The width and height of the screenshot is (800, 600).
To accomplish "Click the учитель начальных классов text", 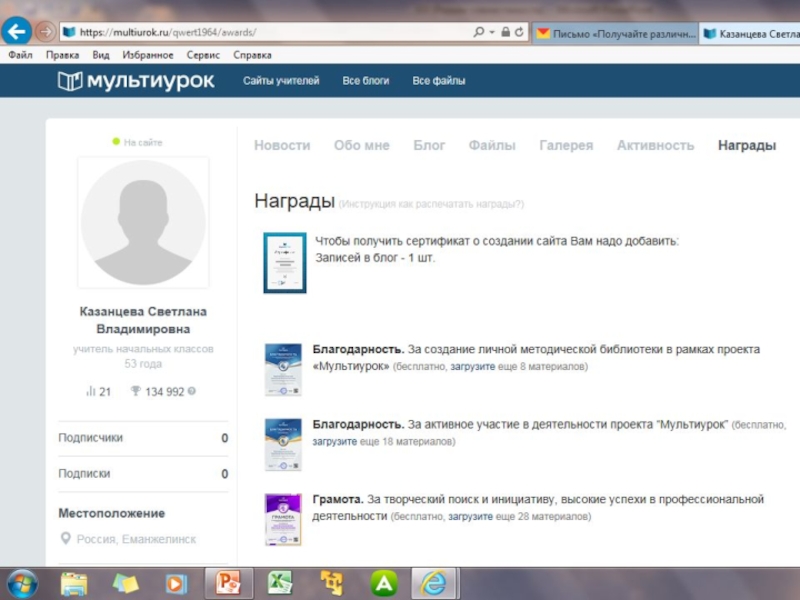I will point(143,349).
